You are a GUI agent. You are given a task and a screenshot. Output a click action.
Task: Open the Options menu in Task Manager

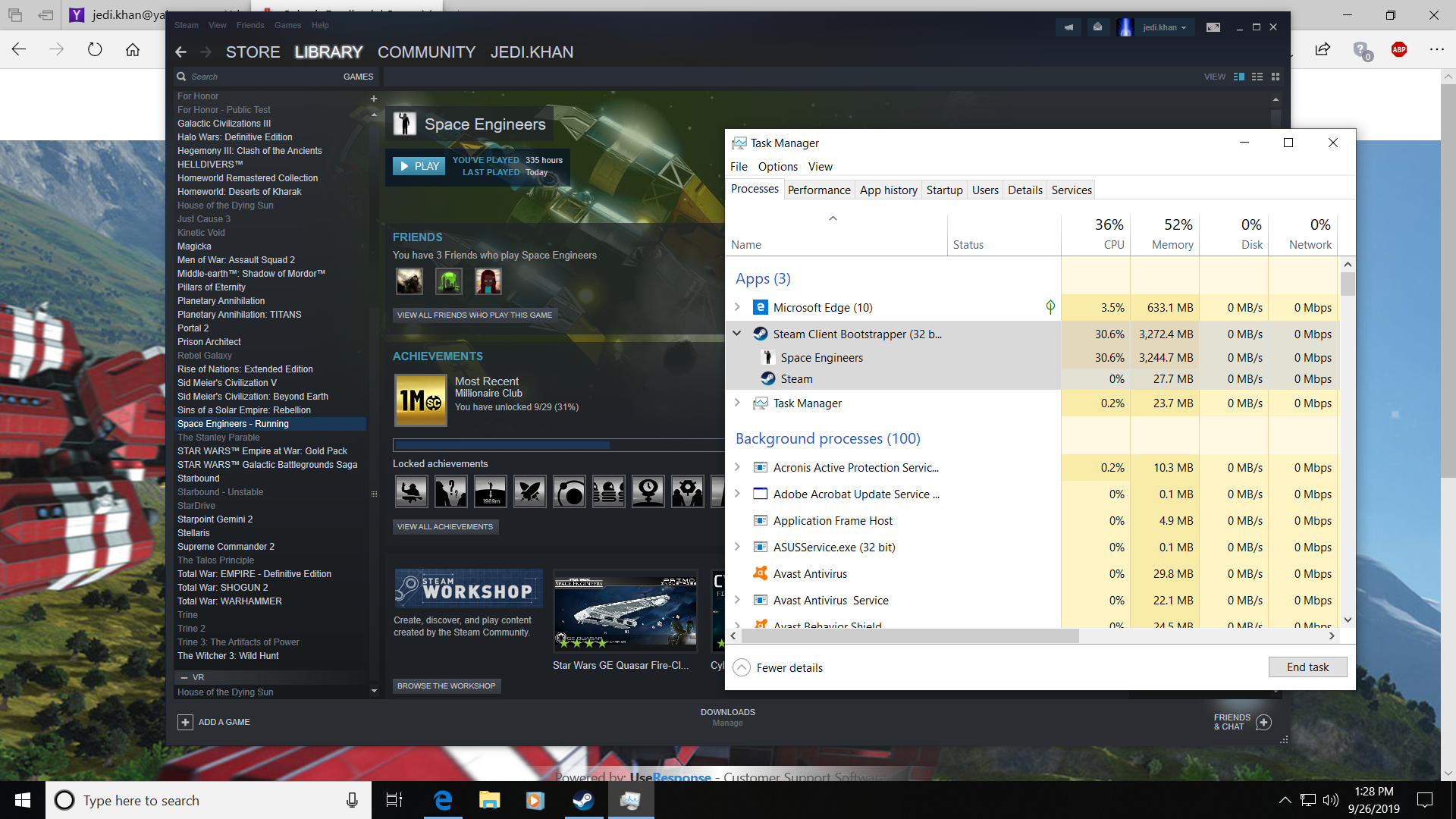[x=777, y=167]
